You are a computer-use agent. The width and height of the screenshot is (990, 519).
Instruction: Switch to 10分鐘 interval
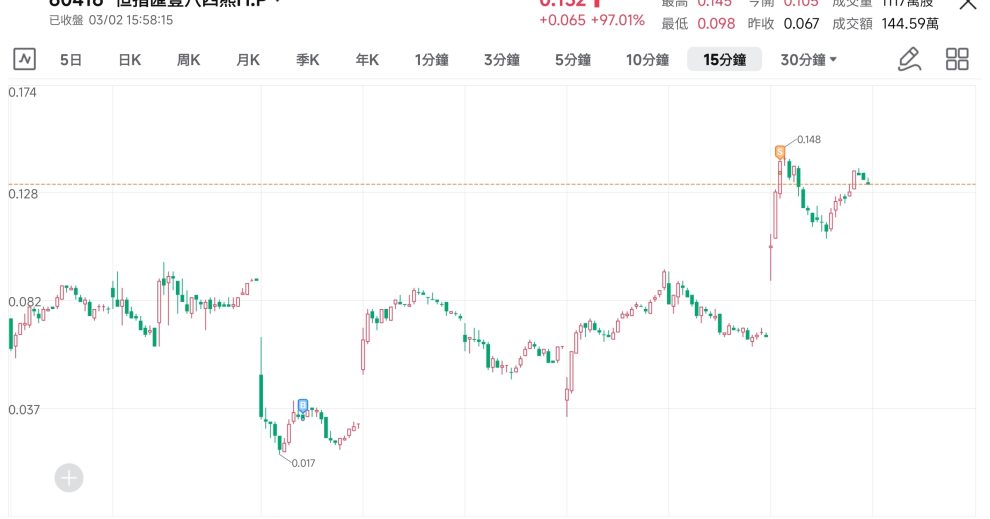click(647, 60)
